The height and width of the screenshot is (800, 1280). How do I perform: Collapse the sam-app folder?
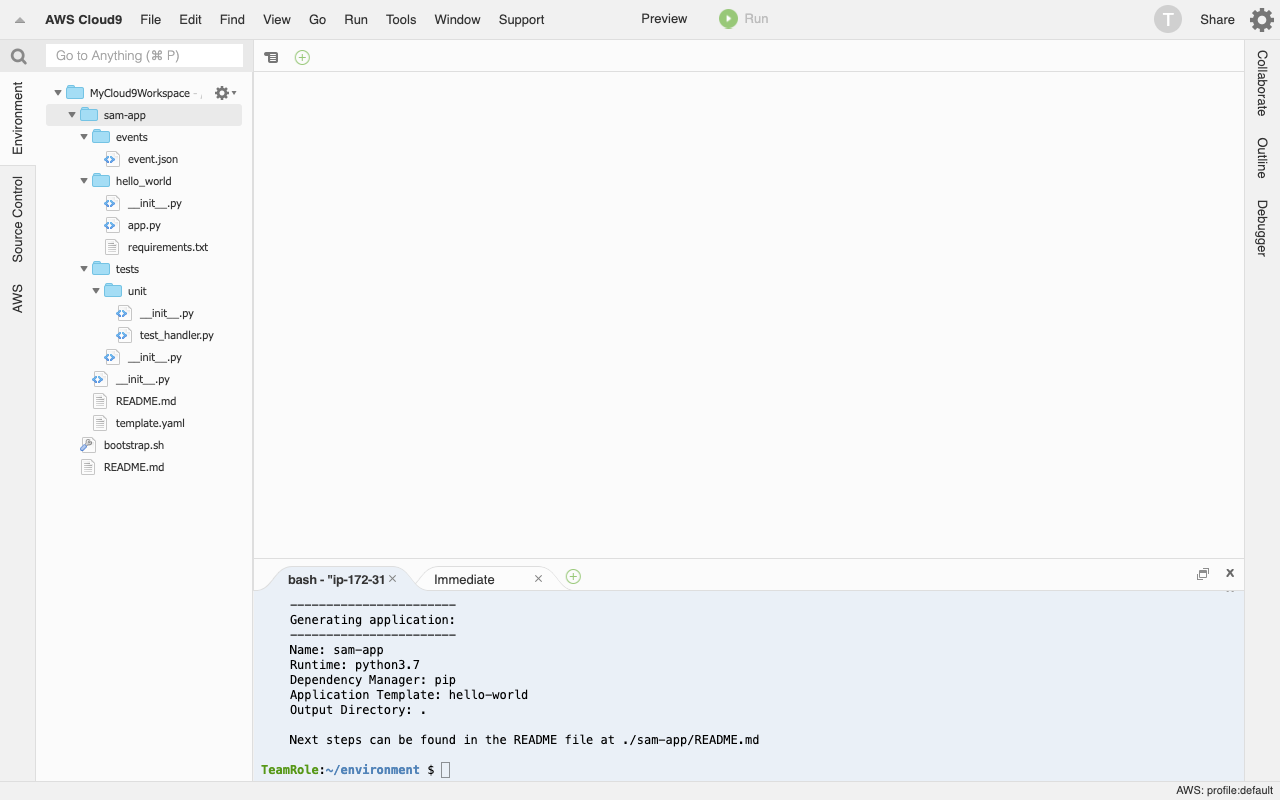72,115
